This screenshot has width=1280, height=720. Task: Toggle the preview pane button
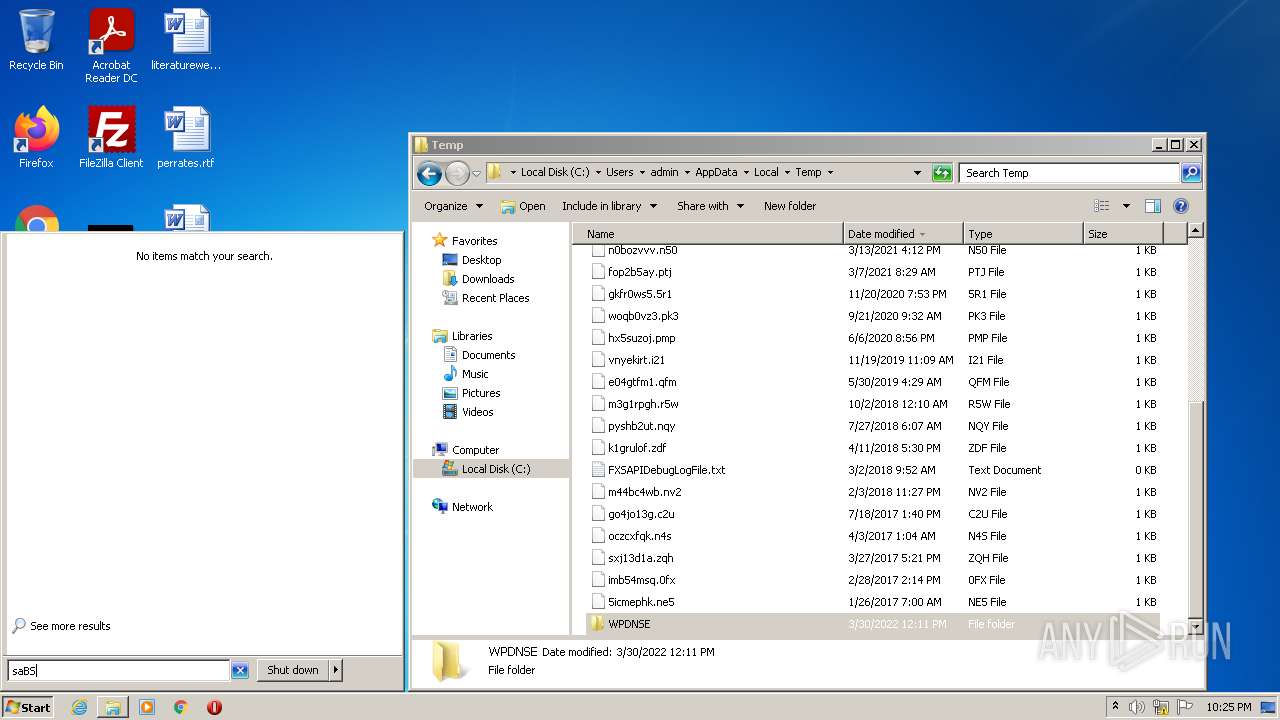point(1153,206)
